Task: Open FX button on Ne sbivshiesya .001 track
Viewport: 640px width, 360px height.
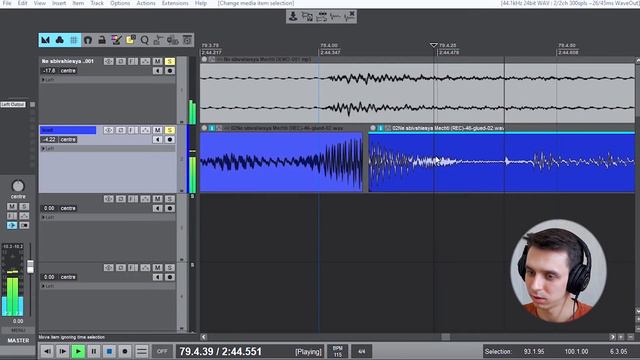Action: pos(133,61)
